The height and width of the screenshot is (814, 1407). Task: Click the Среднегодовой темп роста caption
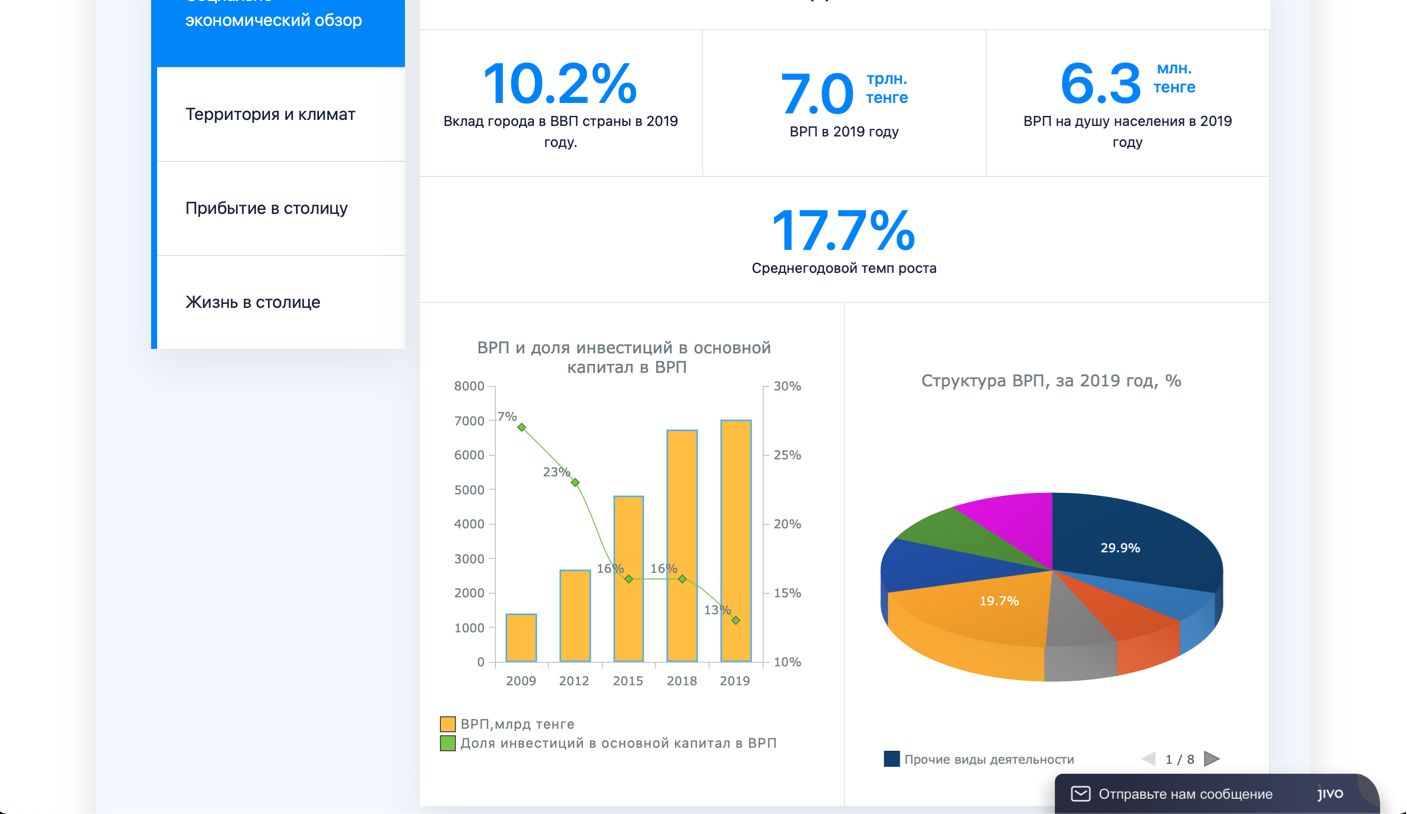844,268
